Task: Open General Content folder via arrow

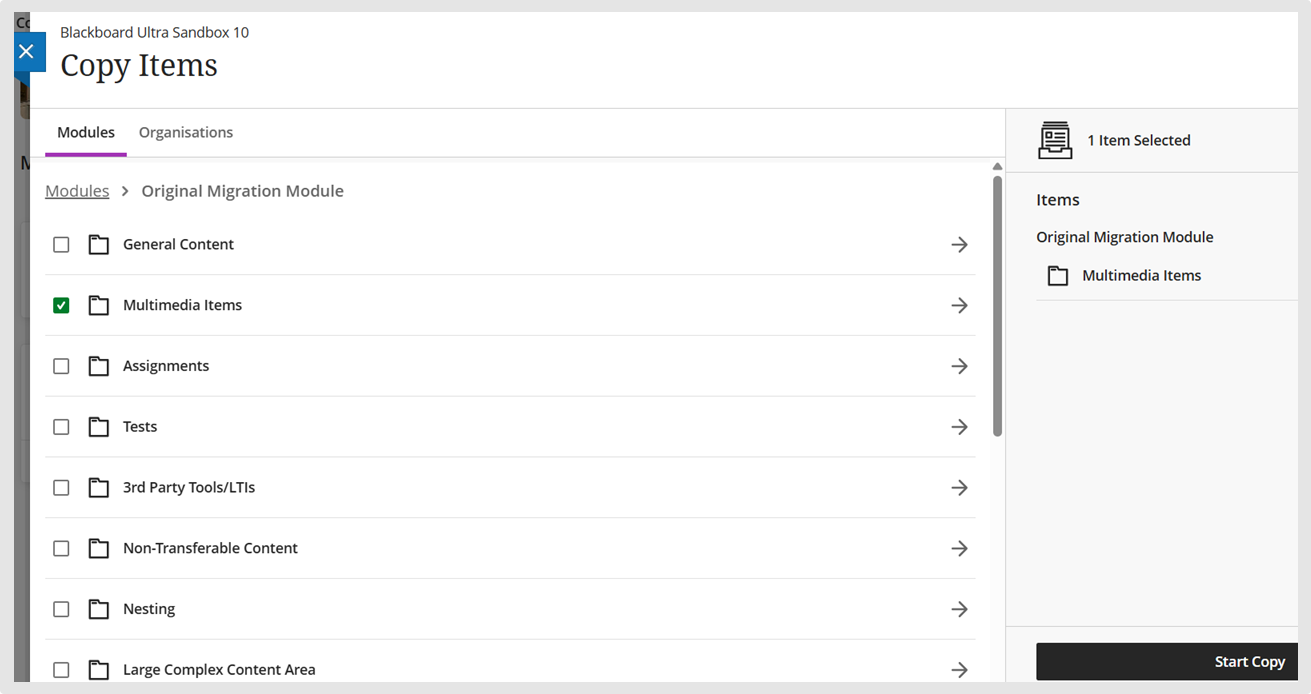Action: click(x=959, y=244)
